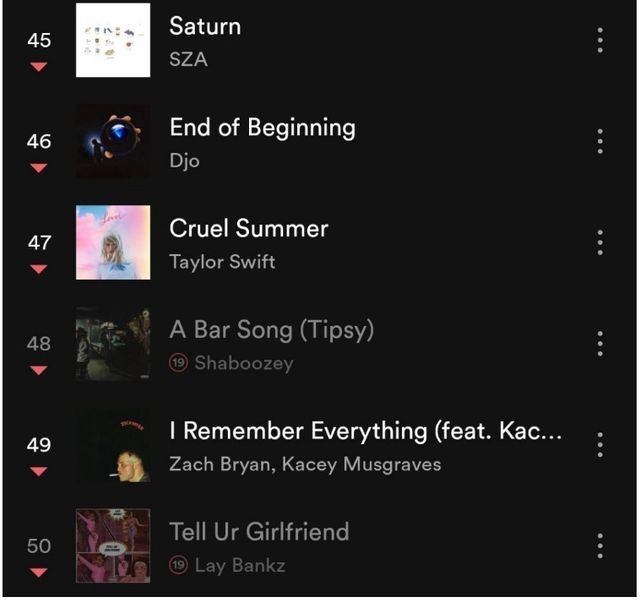Click the Djo artist name
Viewport: 640px width, 603px height.
[184, 161]
